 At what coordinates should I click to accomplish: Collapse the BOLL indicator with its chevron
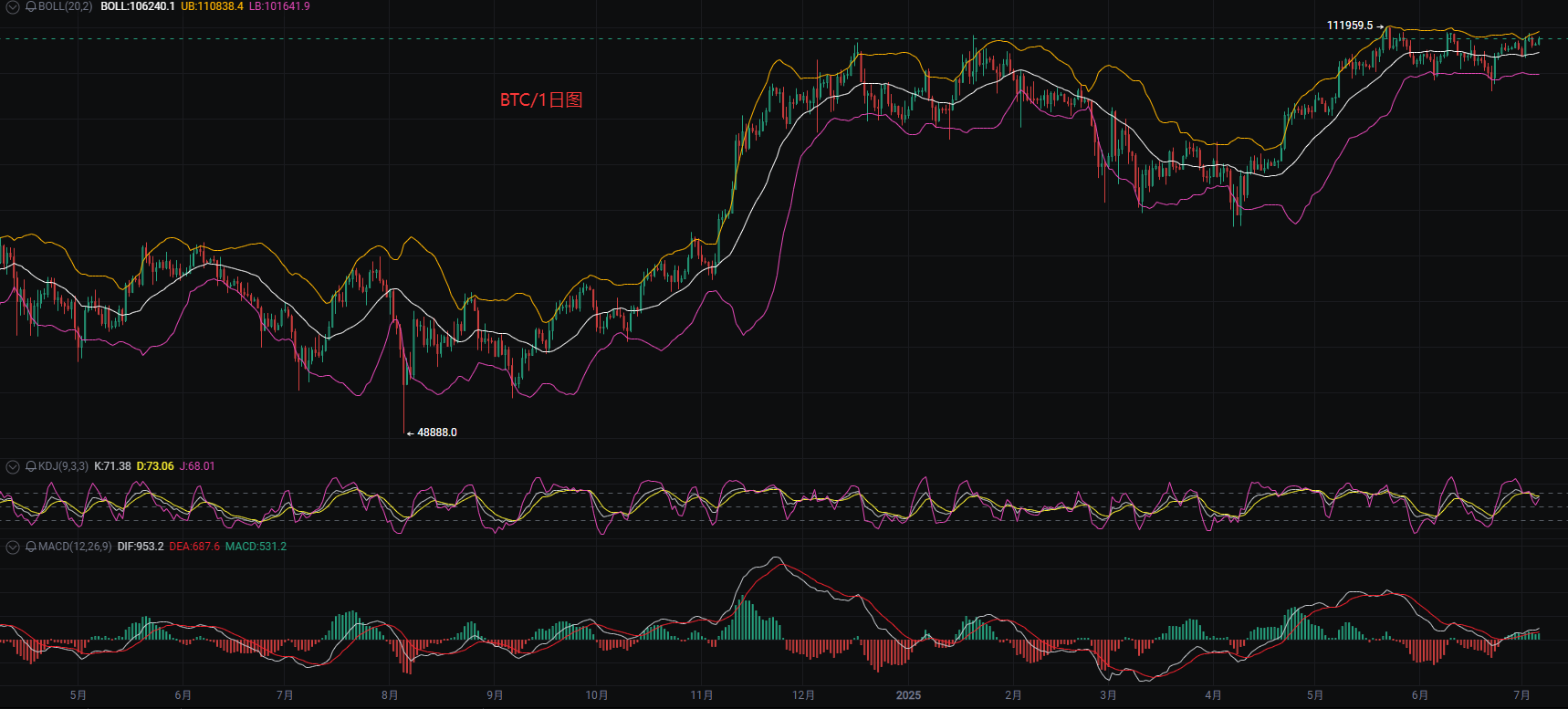[x=13, y=6]
